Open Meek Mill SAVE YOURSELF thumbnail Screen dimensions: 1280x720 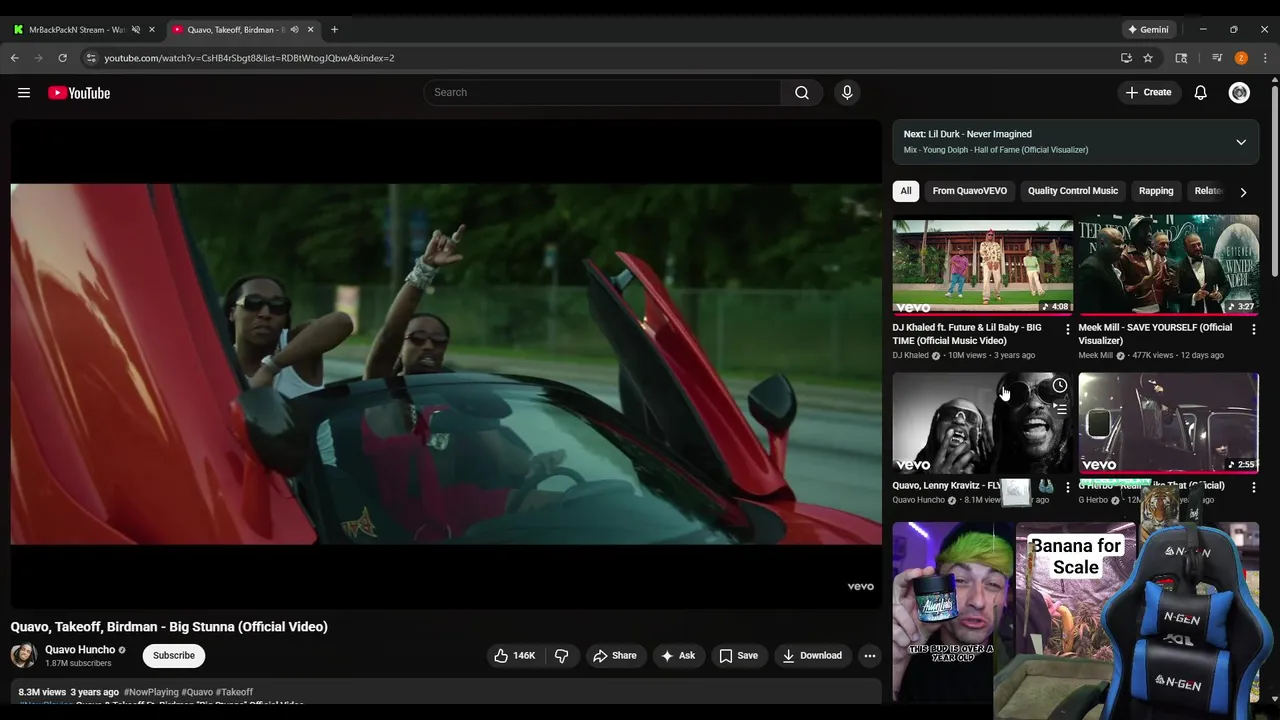pos(1168,265)
